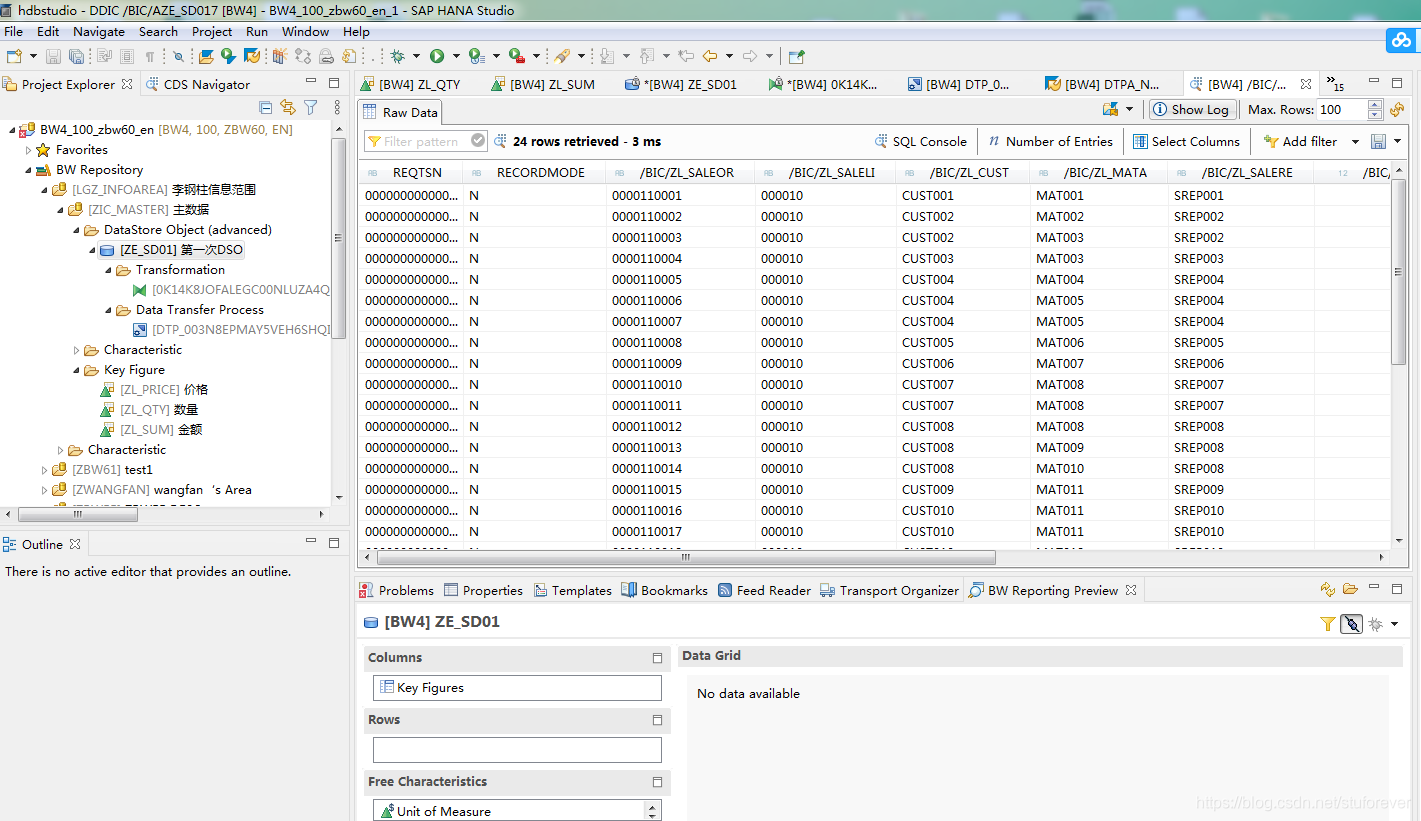Open the Navigate menu
Screen dimensions: 1421x821
click(99, 31)
